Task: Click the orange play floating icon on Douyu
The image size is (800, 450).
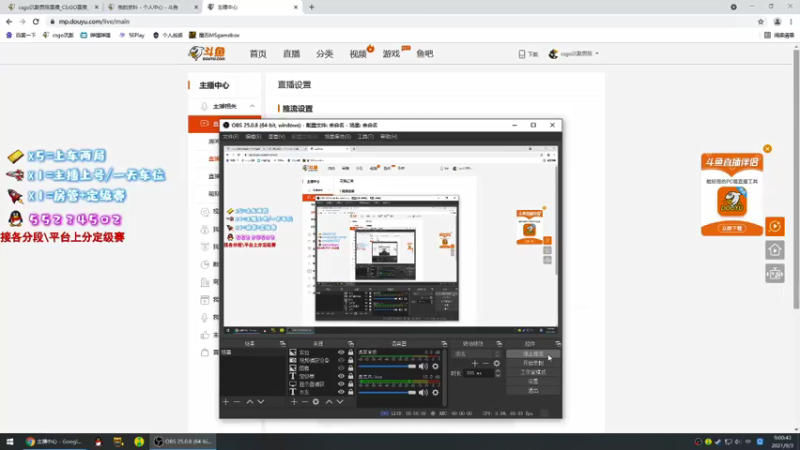Action: (x=774, y=226)
